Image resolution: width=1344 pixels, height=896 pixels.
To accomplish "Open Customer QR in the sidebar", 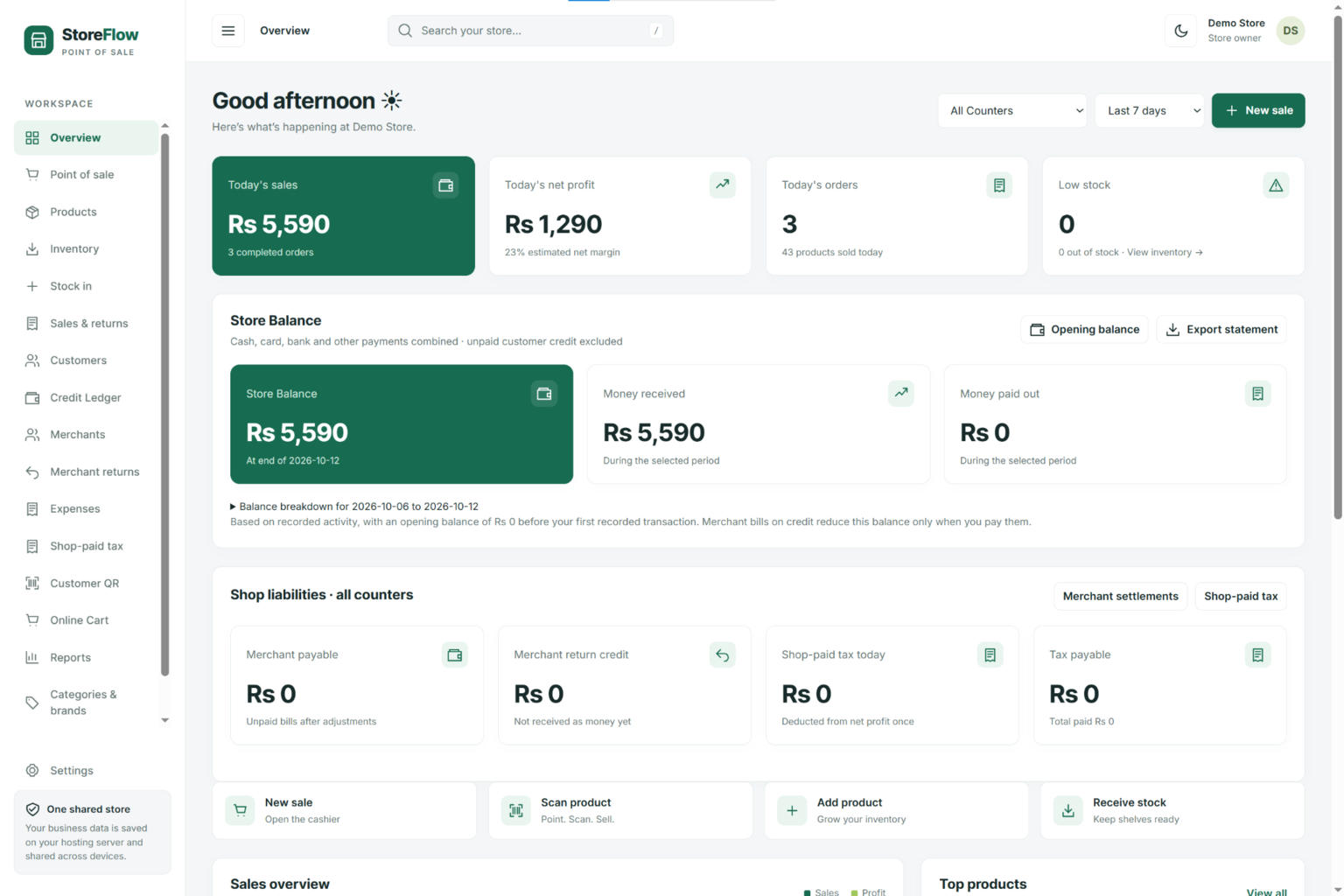I will (86, 584).
